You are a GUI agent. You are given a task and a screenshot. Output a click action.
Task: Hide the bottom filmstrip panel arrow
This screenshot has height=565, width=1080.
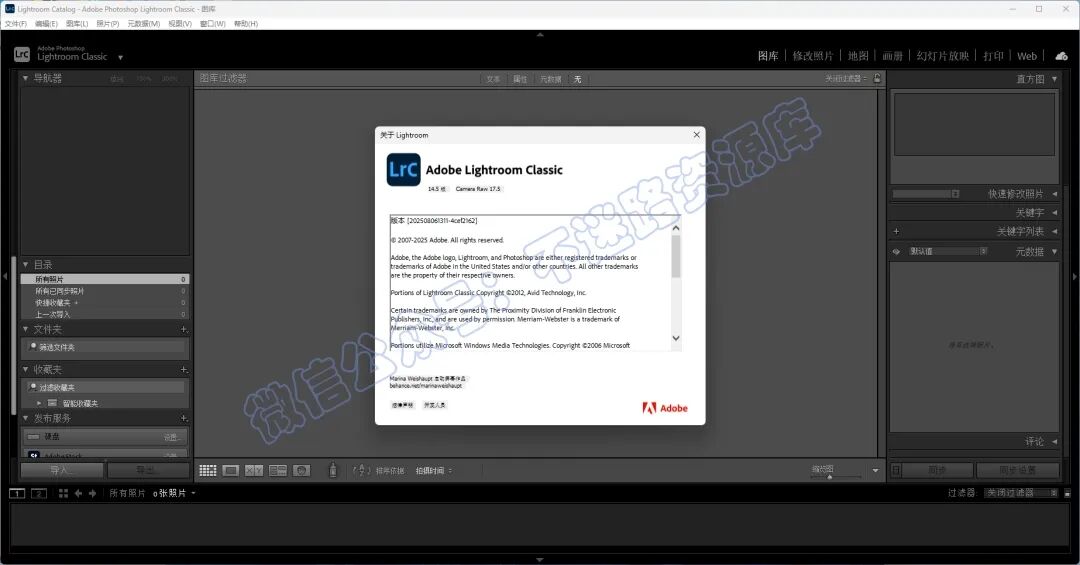point(540,559)
